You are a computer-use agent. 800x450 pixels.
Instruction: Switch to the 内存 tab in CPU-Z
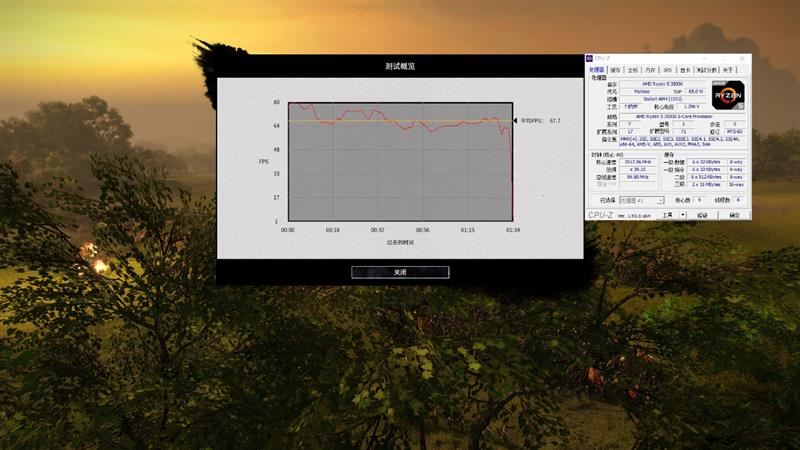click(x=650, y=70)
